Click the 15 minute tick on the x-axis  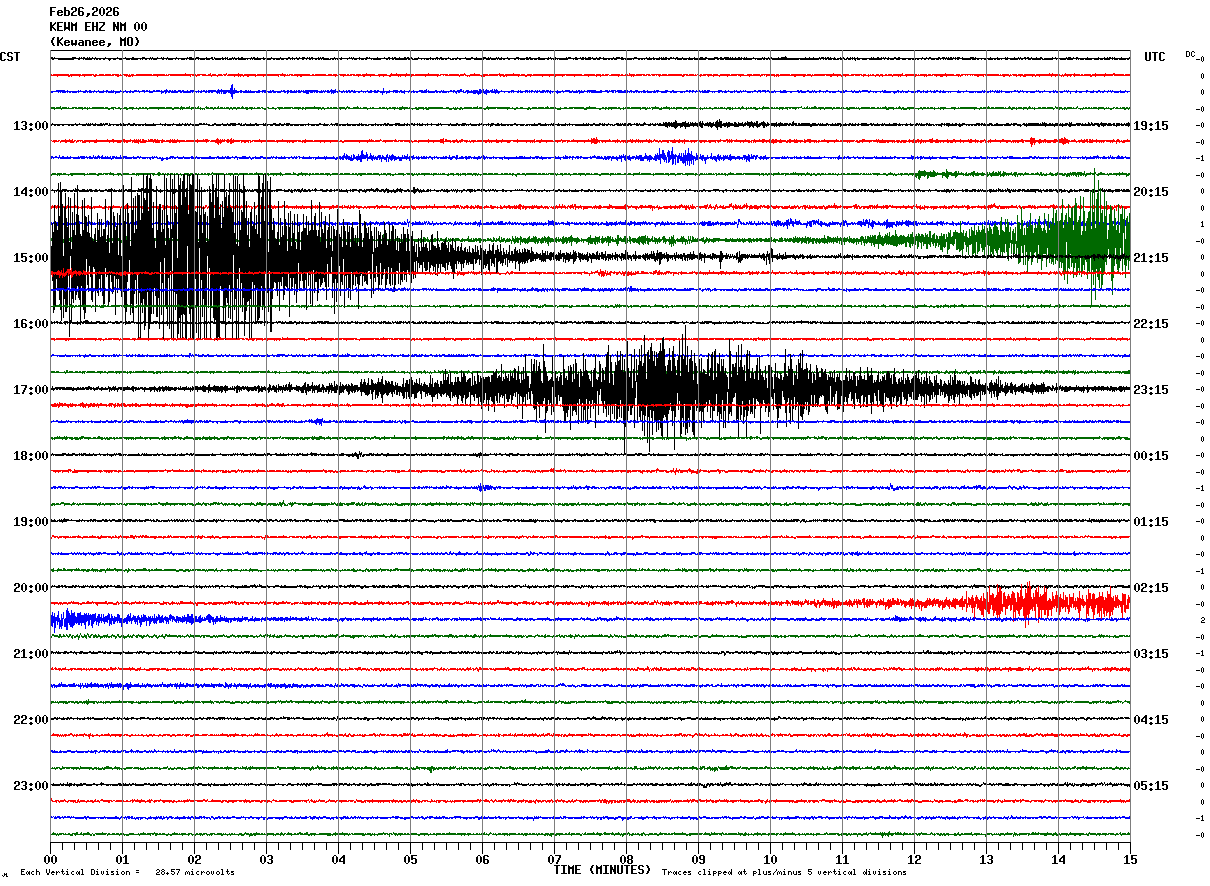[x=1129, y=859]
